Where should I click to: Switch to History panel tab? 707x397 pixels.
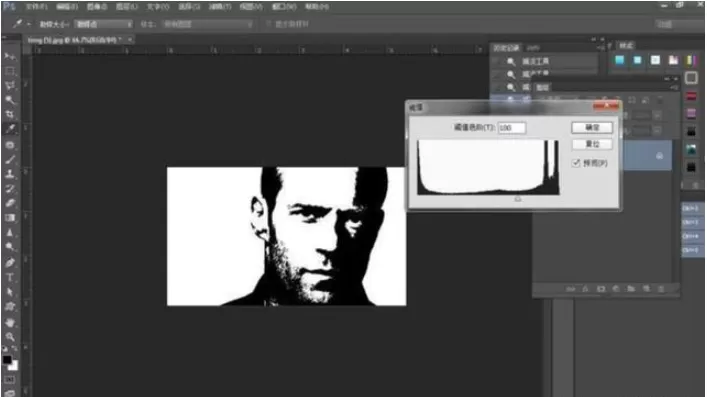[x=505, y=47]
